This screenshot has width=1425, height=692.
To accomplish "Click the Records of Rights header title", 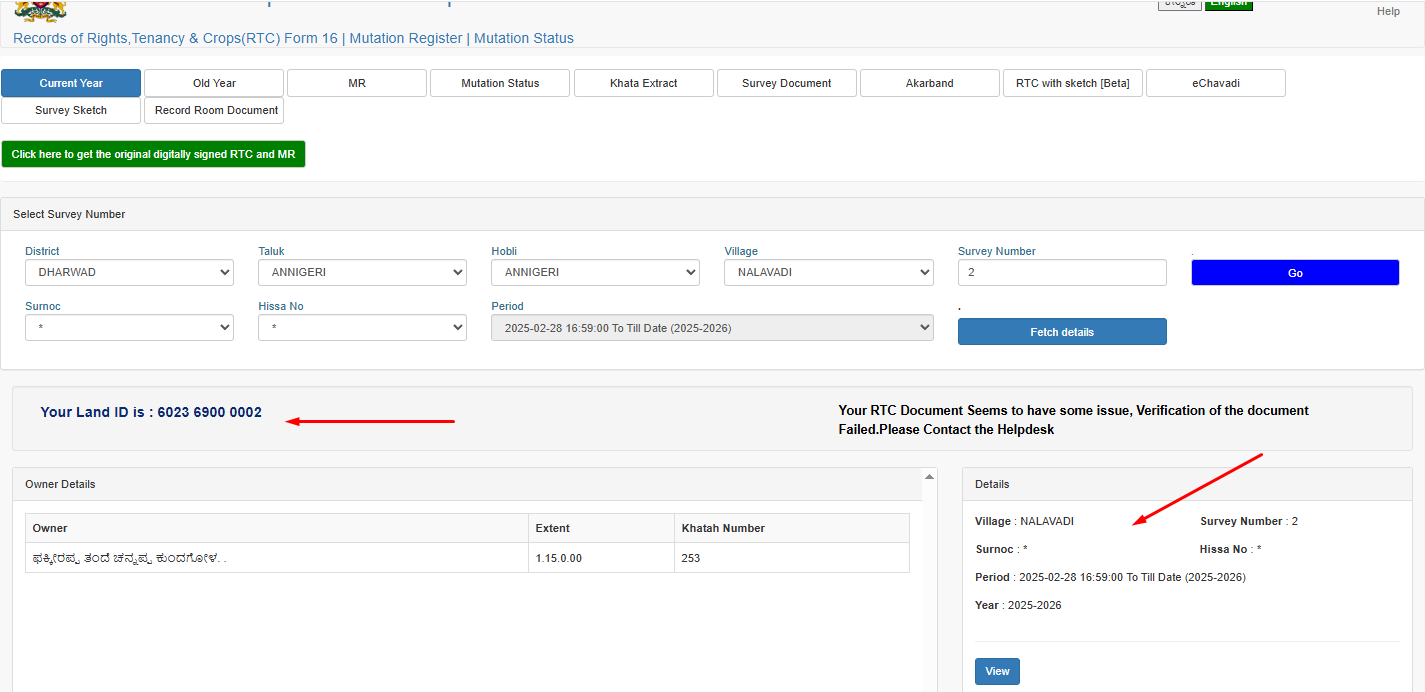I will (293, 38).
